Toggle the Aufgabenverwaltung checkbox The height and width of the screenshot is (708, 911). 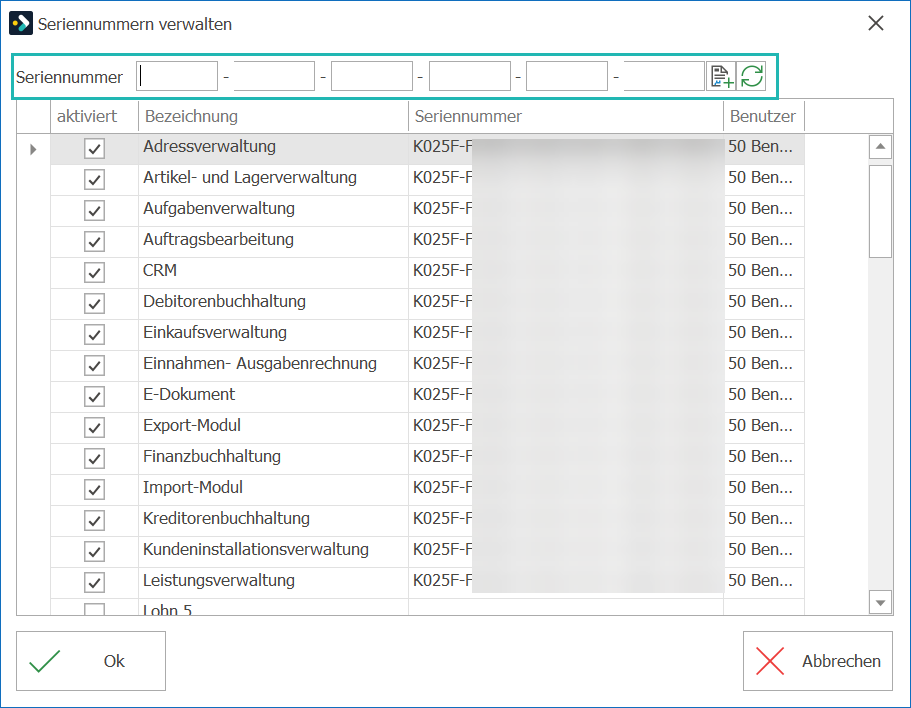coord(94,210)
